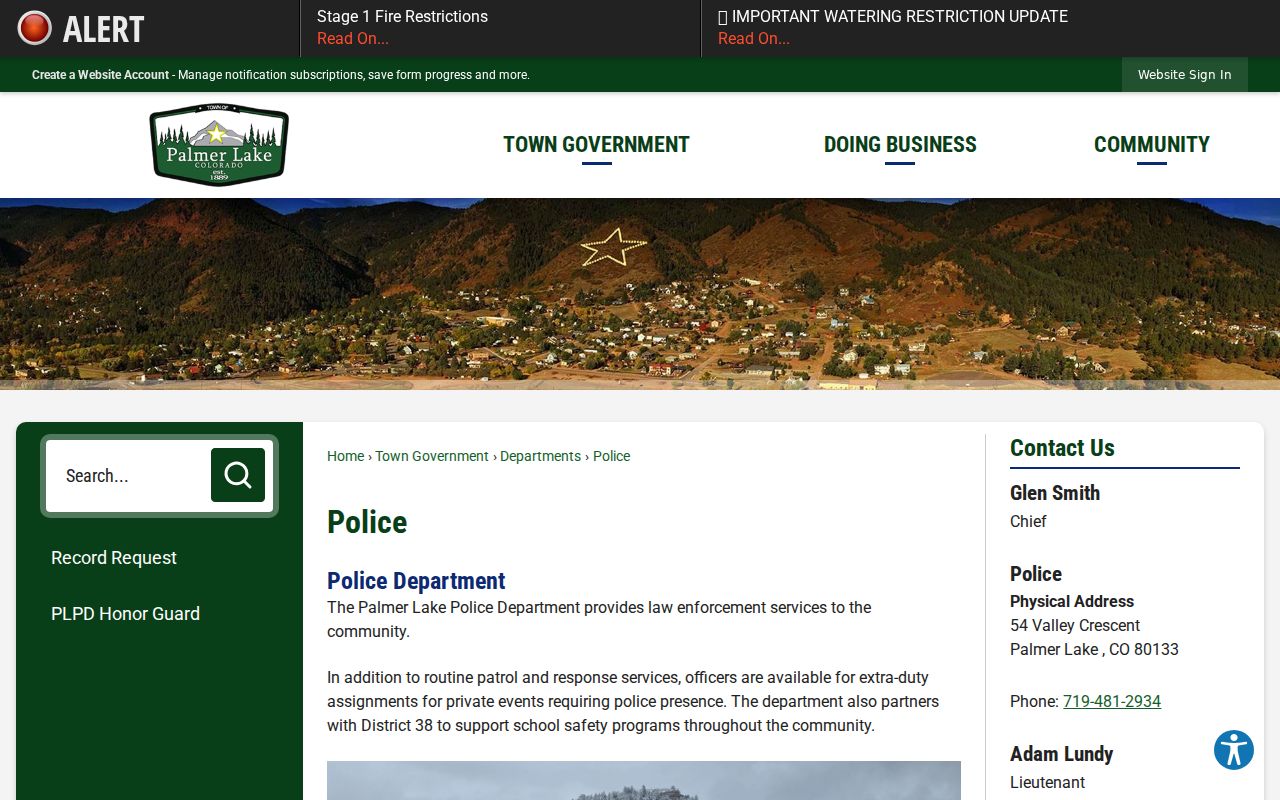This screenshot has height=800, width=1280.
Task: Click the name Glen Smith
Action: pyautogui.click(x=1055, y=493)
